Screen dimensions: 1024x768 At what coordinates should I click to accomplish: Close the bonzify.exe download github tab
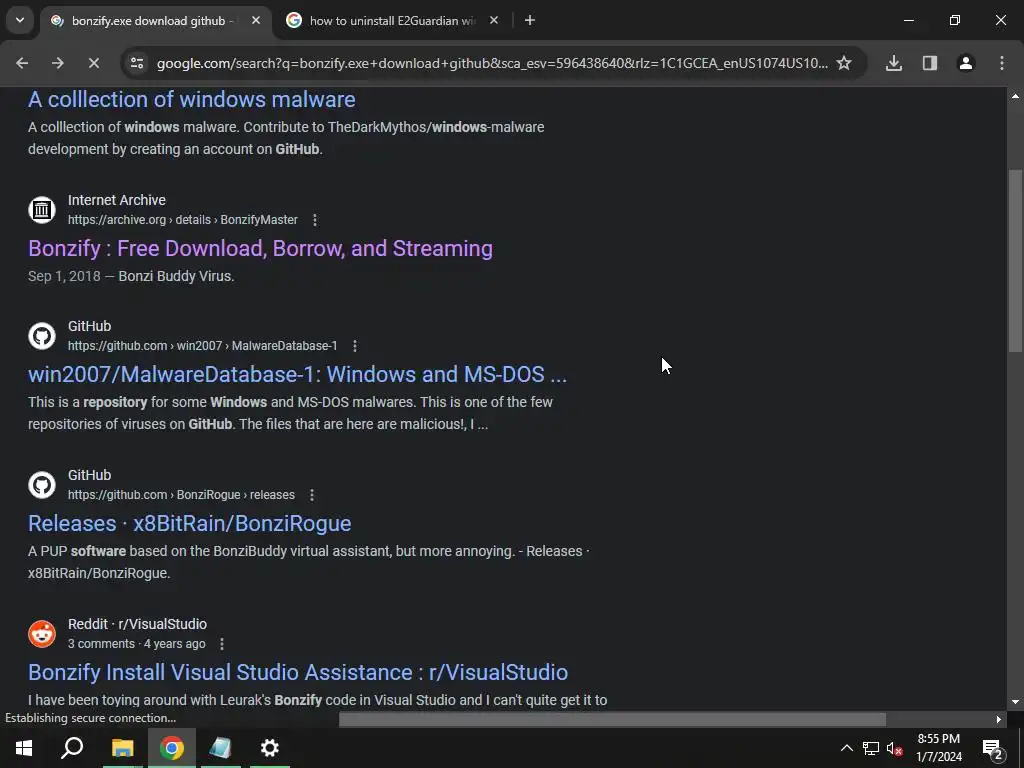pyautogui.click(x=256, y=21)
